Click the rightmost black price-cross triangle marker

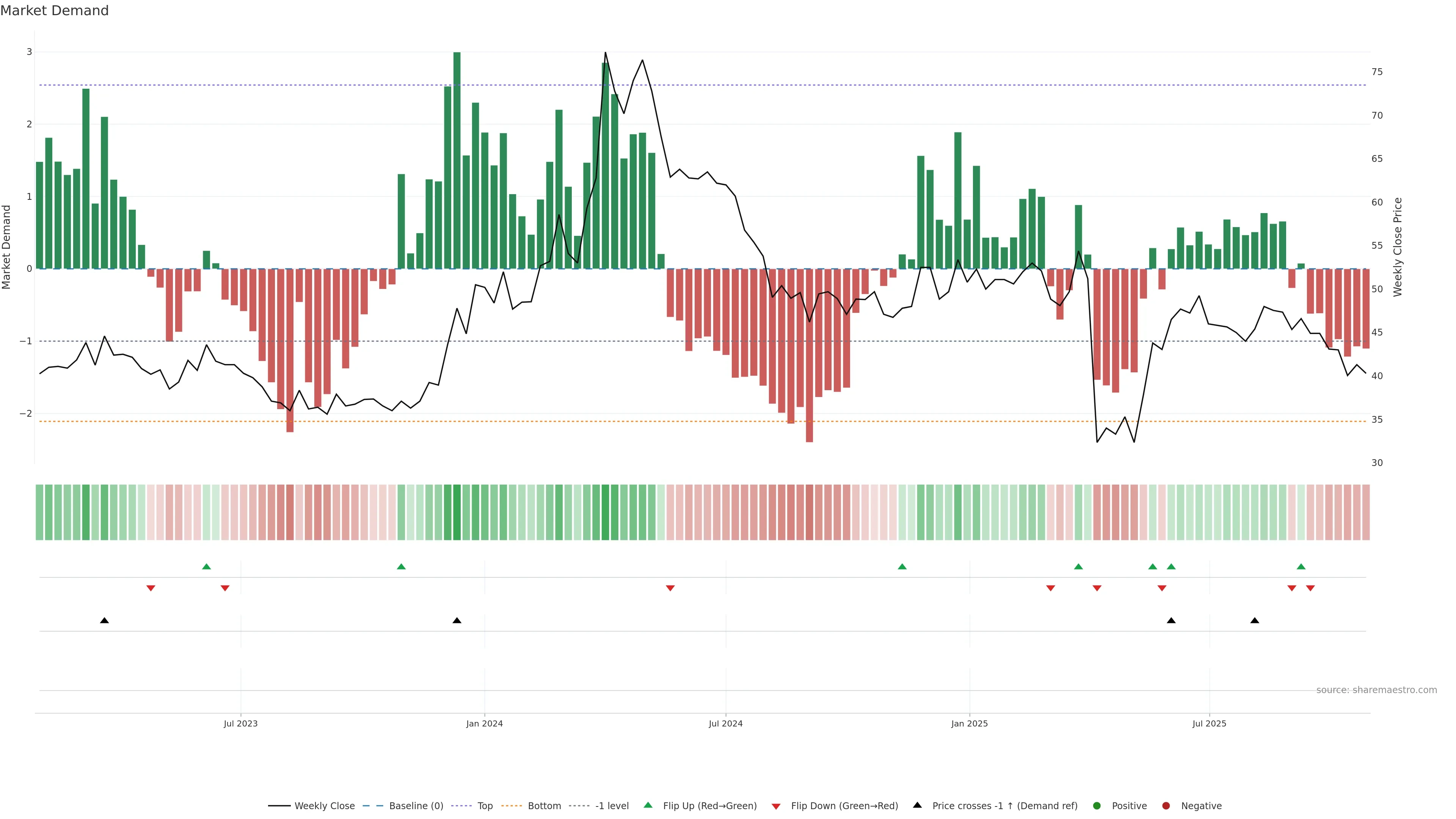pyautogui.click(x=1255, y=621)
